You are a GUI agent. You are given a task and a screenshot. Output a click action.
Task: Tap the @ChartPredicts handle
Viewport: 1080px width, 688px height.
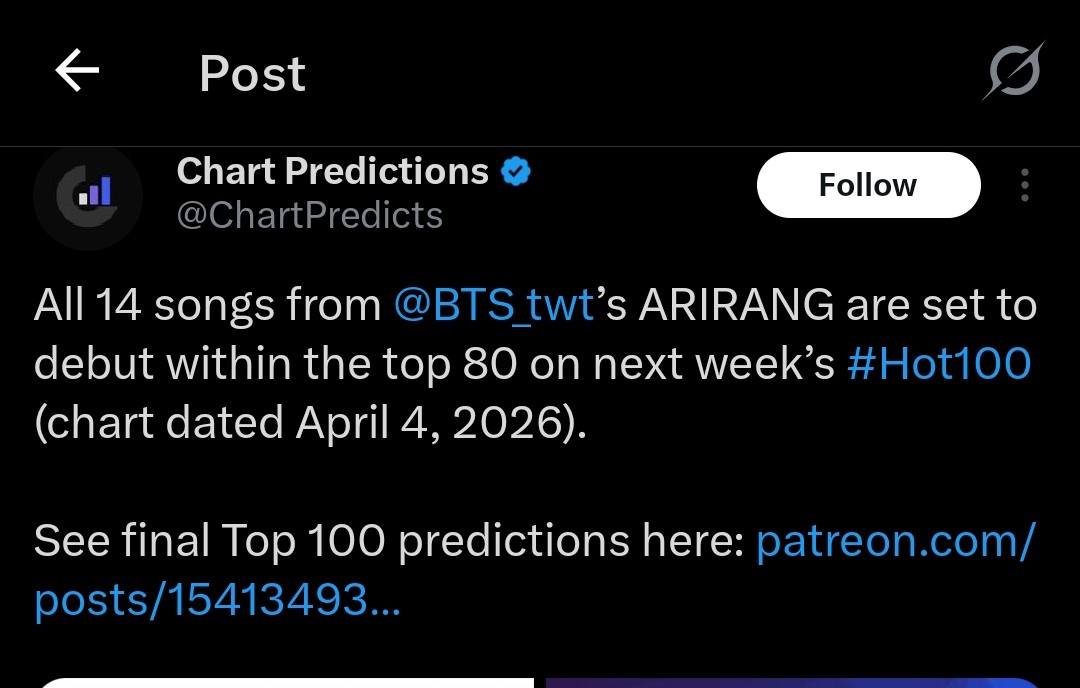click(x=309, y=215)
